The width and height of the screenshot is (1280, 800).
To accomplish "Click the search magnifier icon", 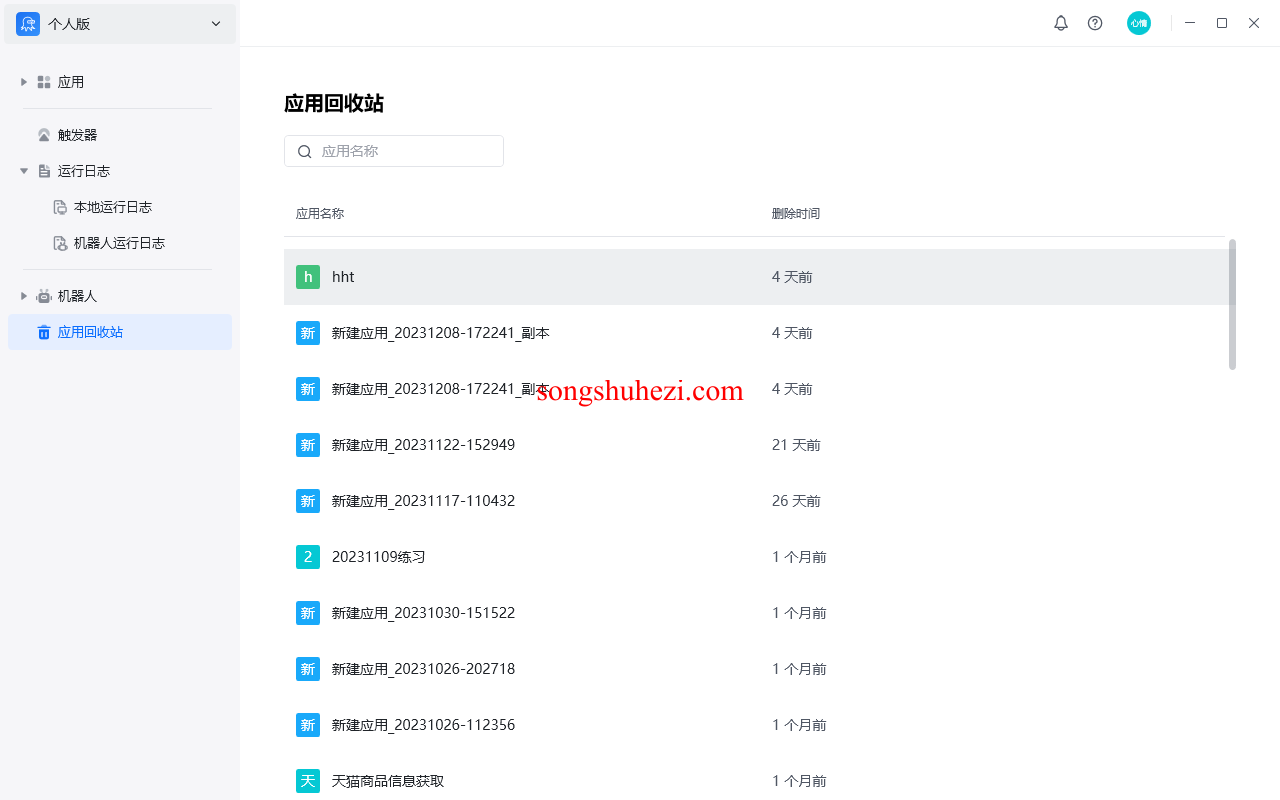I will [x=305, y=152].
